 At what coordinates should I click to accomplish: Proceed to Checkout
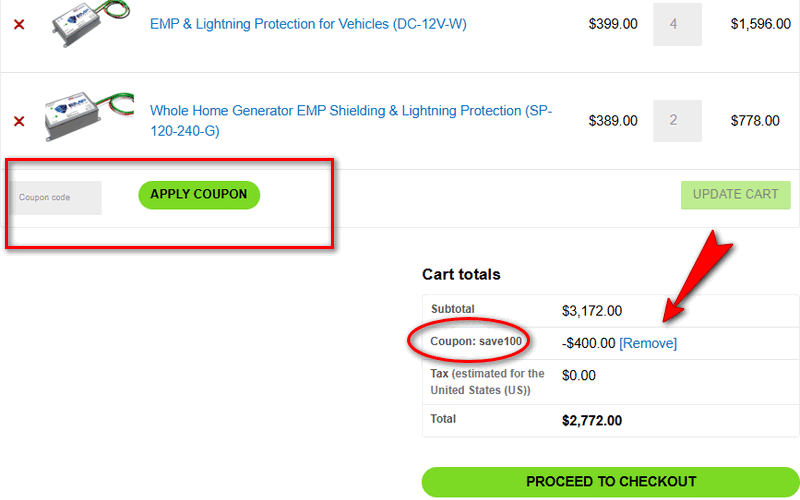(611, 481)
